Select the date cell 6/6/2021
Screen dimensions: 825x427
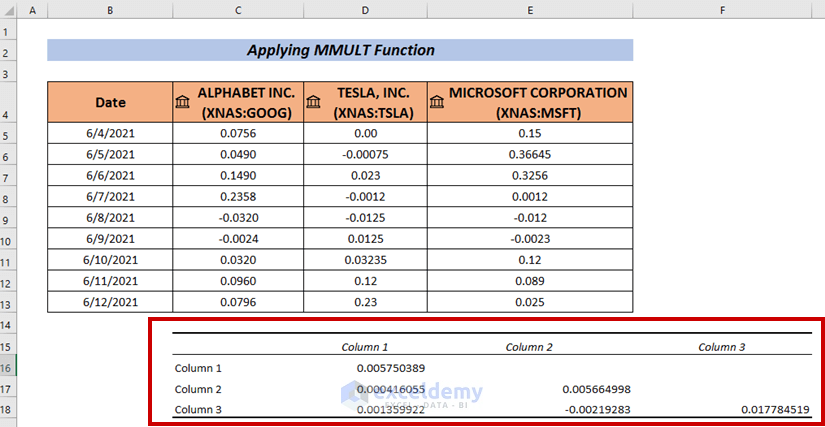pos(110,176)
